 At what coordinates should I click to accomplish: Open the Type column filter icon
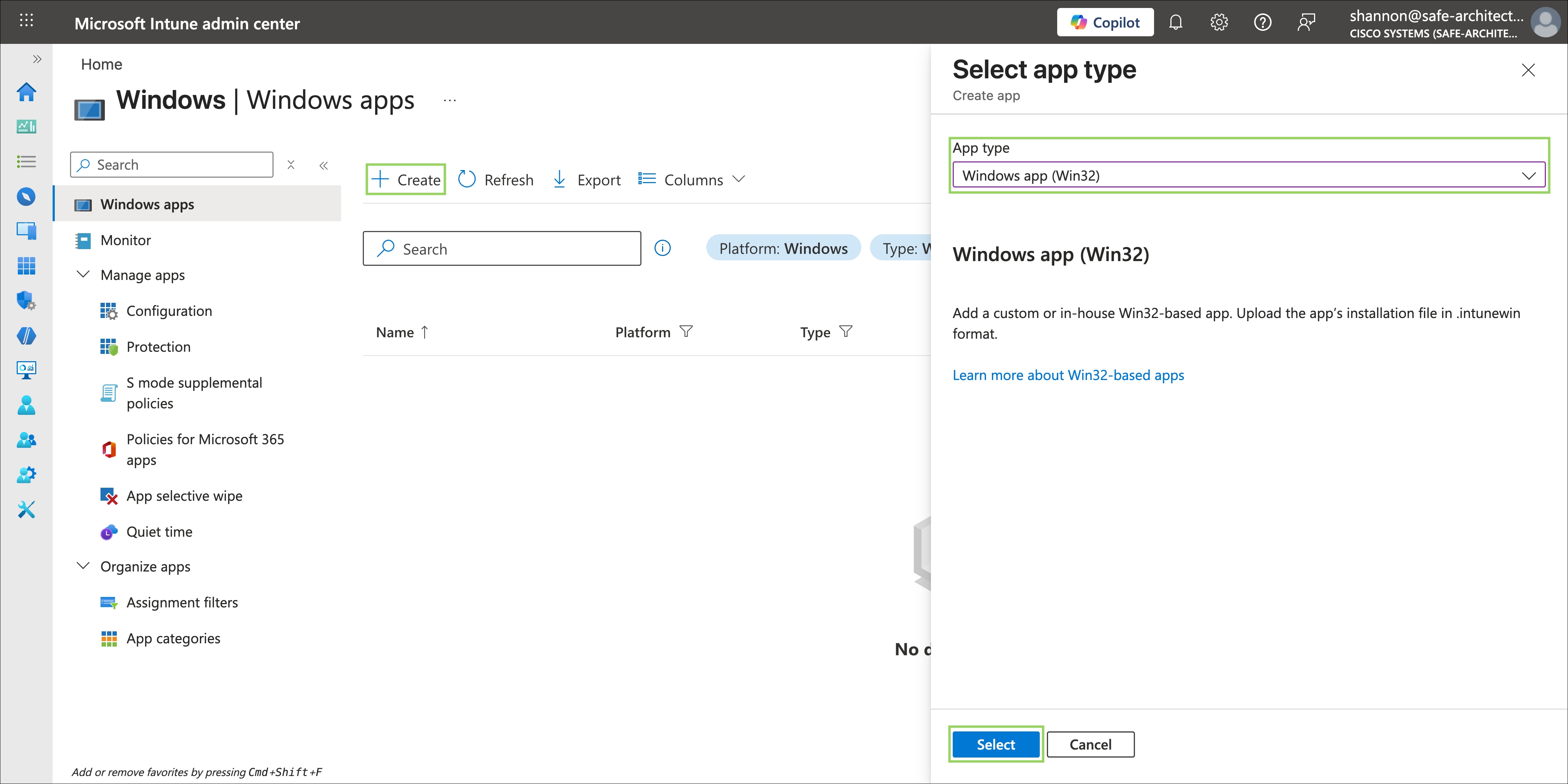coord(845,331)
